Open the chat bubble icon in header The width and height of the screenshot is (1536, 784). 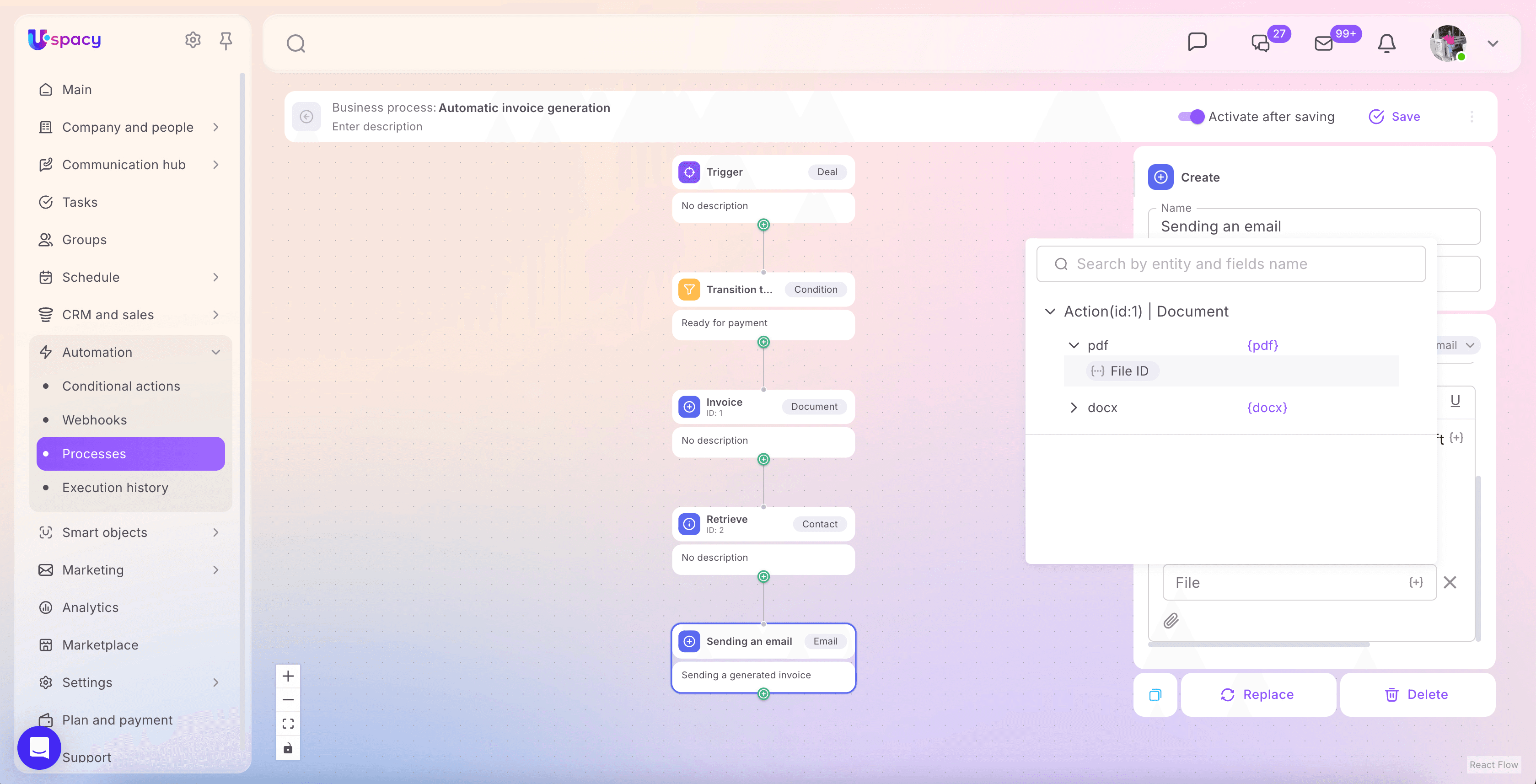(1197, 42)
